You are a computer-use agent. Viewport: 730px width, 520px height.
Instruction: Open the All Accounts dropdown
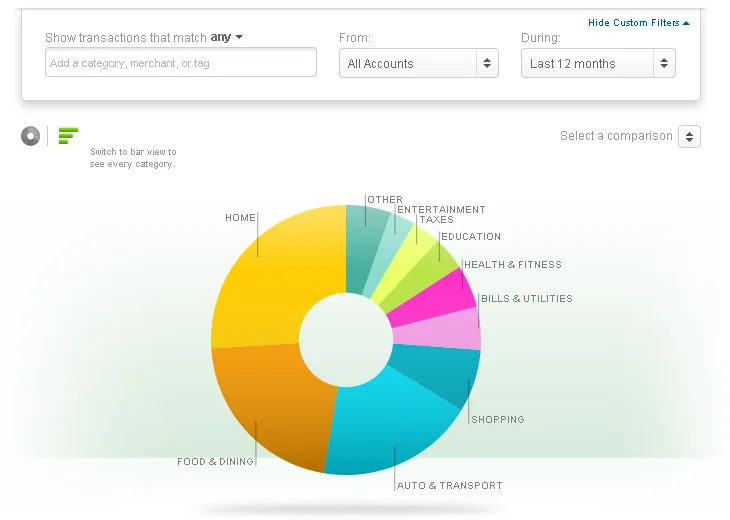point(419,63)
